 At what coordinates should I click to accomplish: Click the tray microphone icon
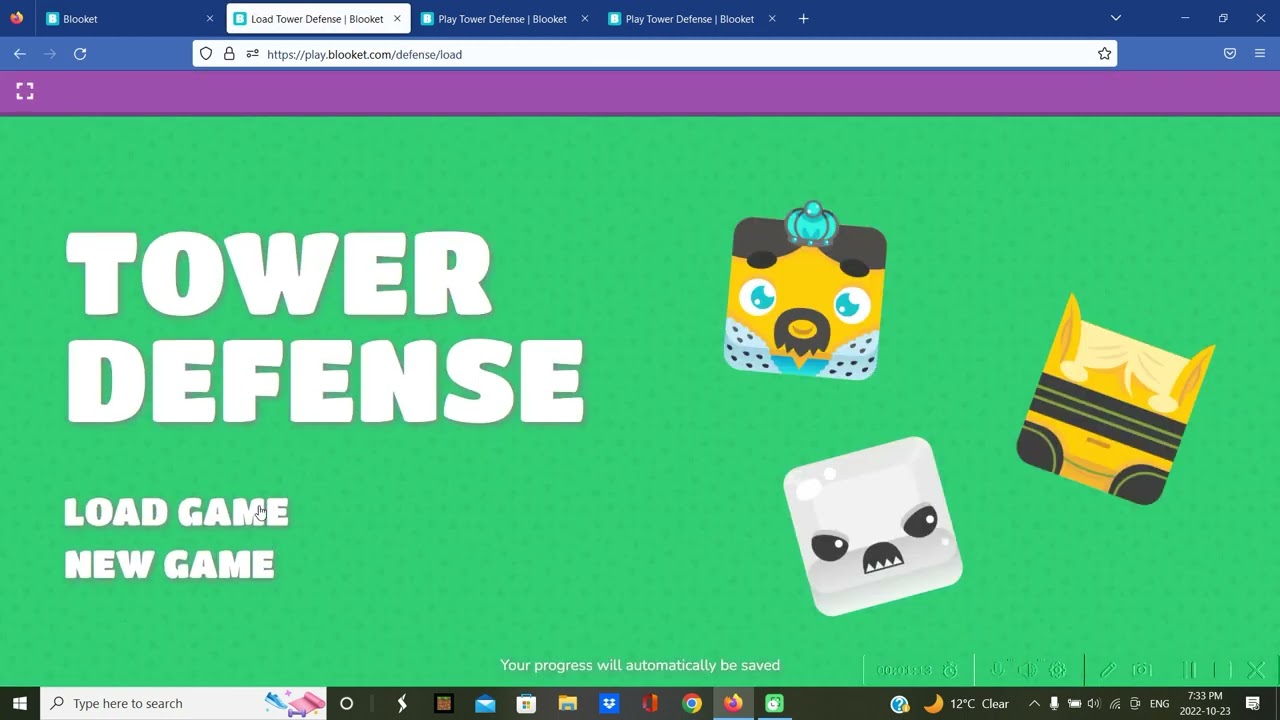click(x=1054, y=704)
